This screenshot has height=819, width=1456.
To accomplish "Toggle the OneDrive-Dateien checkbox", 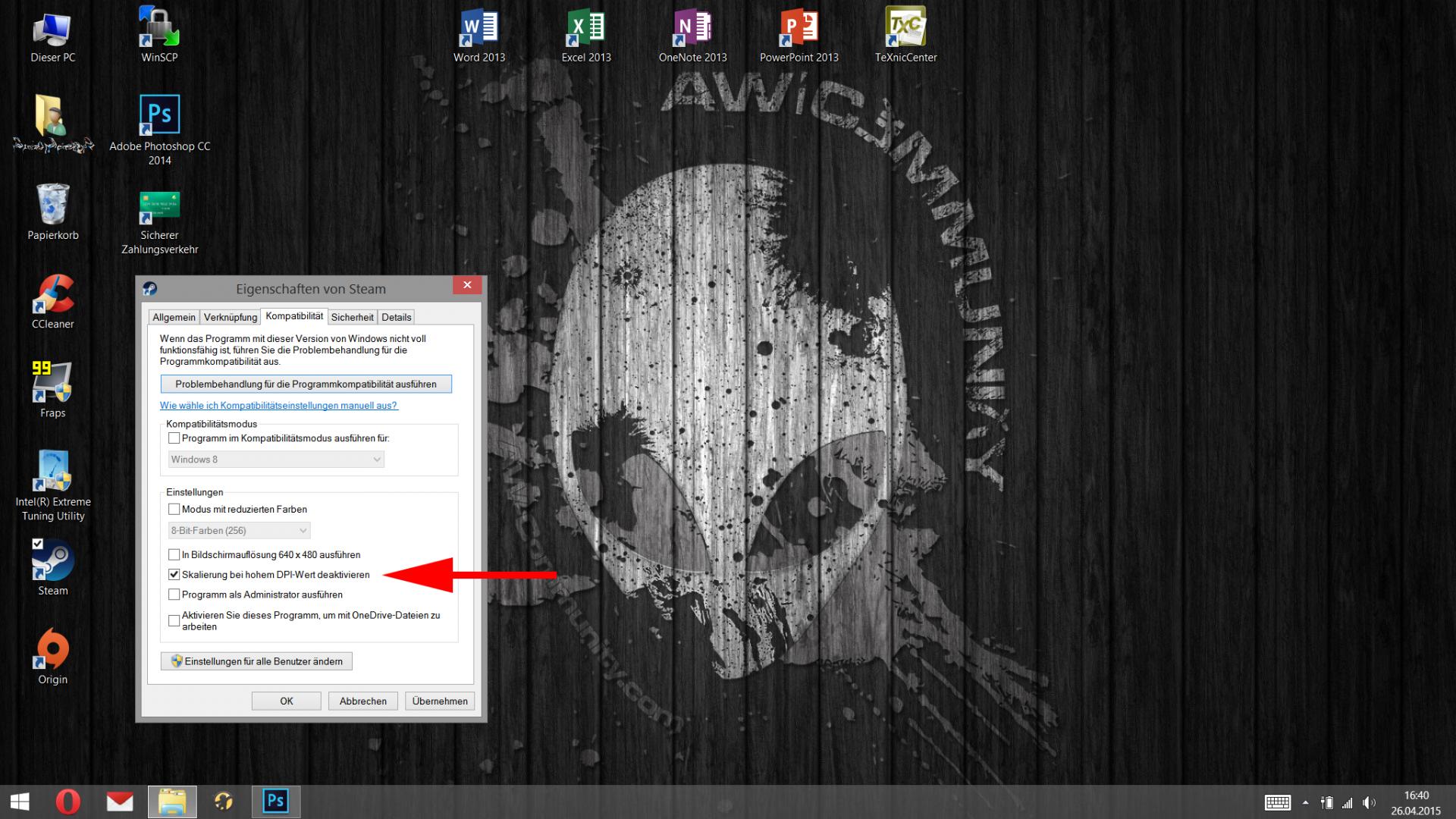I will [x=174, y=620].
